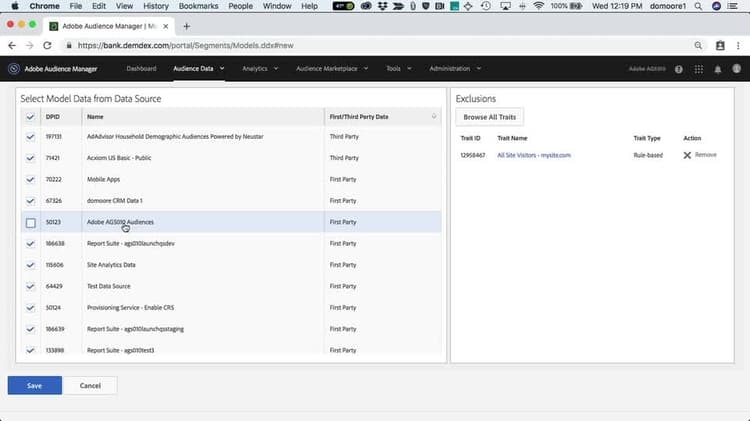Click the Cancel button
Screen dimensions: 750x421
90,386
